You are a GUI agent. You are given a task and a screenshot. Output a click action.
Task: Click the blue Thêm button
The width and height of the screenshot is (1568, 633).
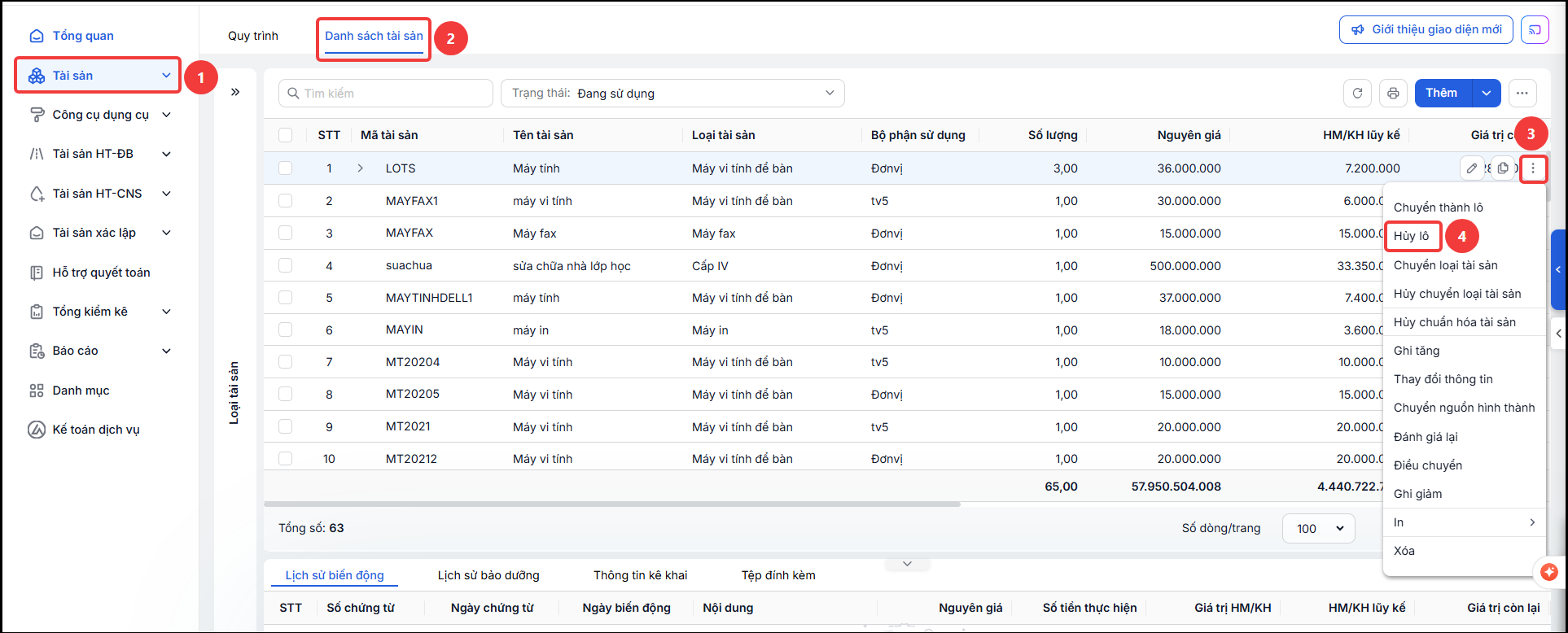click(1443, 93)
